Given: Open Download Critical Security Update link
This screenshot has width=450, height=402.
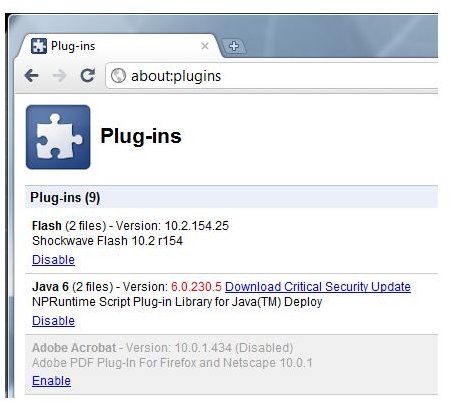Looking at the screenshot, I should 318,287.
